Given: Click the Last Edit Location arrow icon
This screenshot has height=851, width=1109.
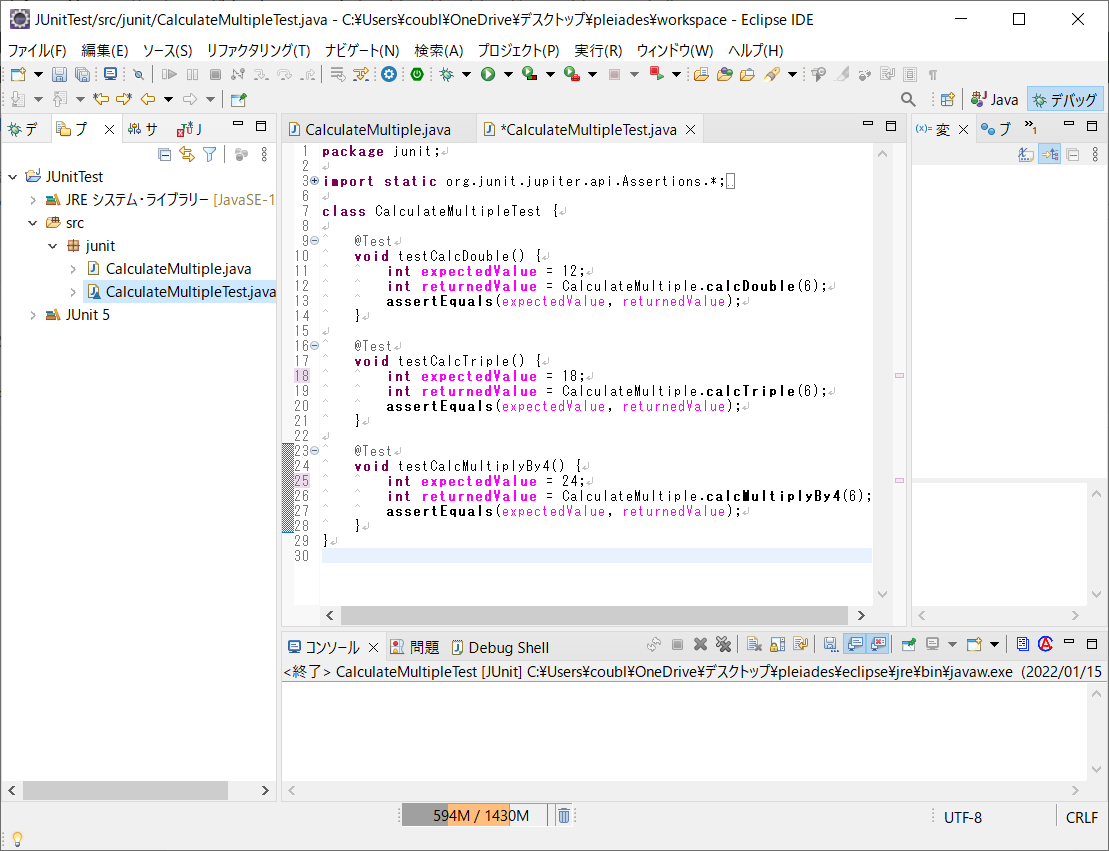Looking at the screenshot, I should [101, 99].
